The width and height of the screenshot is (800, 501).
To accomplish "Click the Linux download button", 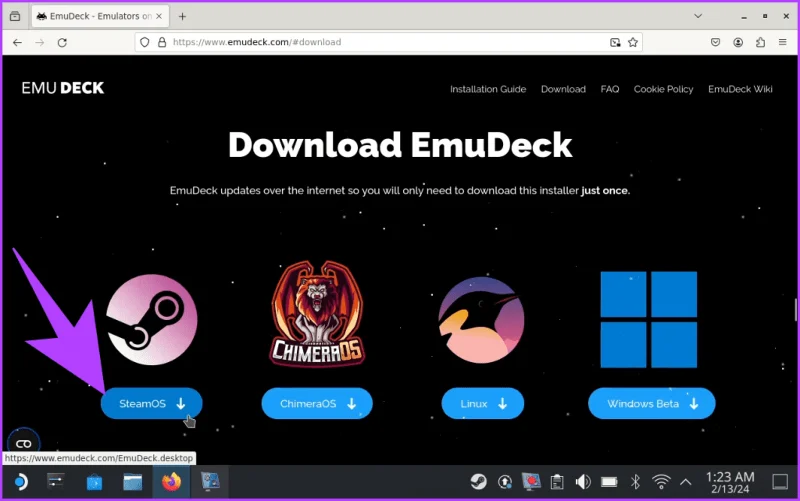I will (483, 404).
